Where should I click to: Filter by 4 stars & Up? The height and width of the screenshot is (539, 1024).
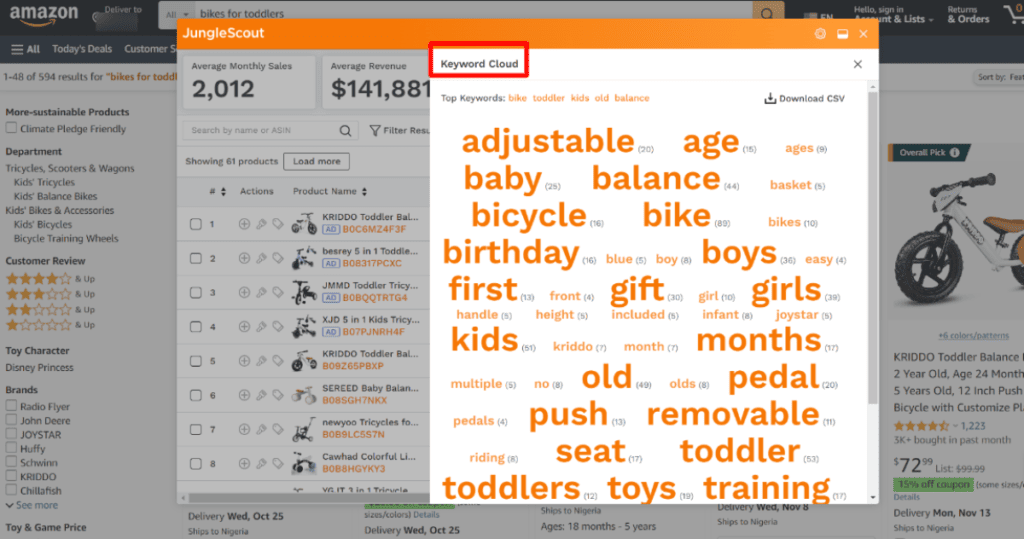[50, 279]
